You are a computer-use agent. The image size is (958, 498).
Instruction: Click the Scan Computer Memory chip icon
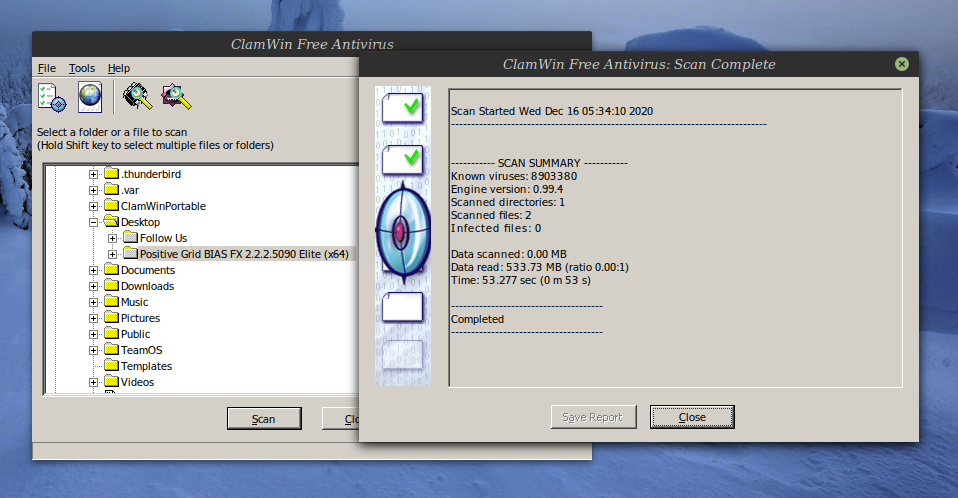[137, 97]
